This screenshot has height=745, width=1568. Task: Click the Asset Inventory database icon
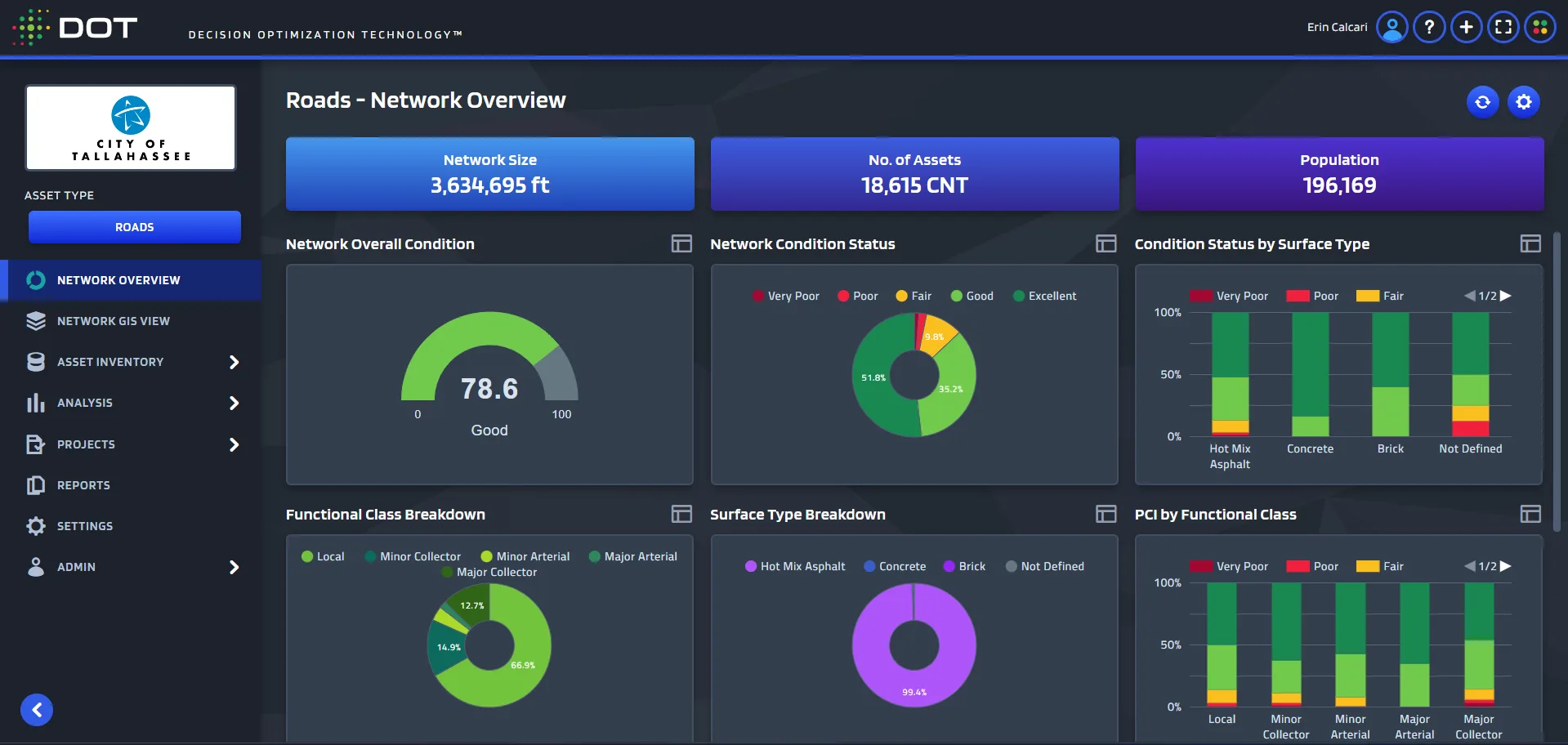[x=36, y=362]
